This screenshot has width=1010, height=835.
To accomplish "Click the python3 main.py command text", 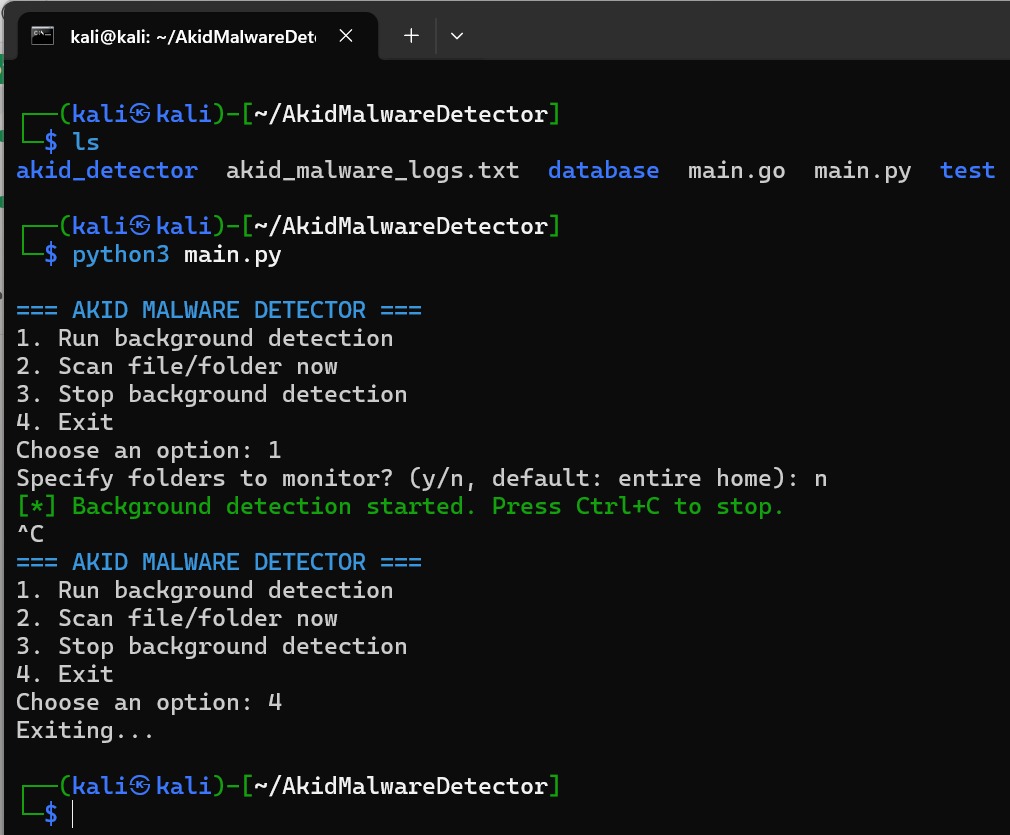I will pyautogui.click(x=175, y=254).
